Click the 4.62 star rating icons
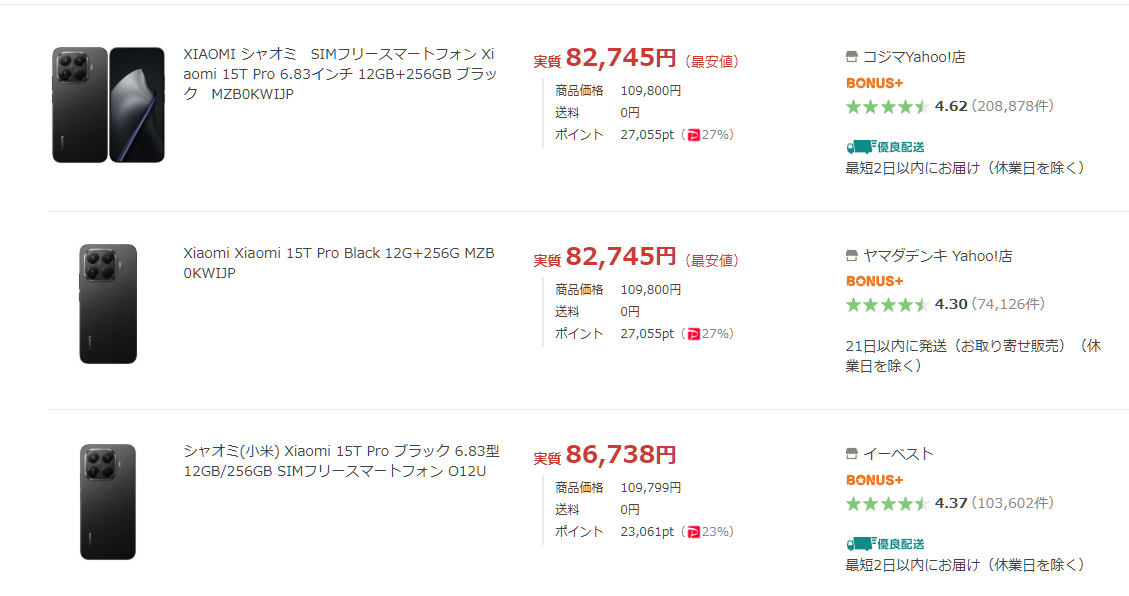The height and width of the screenshot is (596, 1129). coord(887,106)
